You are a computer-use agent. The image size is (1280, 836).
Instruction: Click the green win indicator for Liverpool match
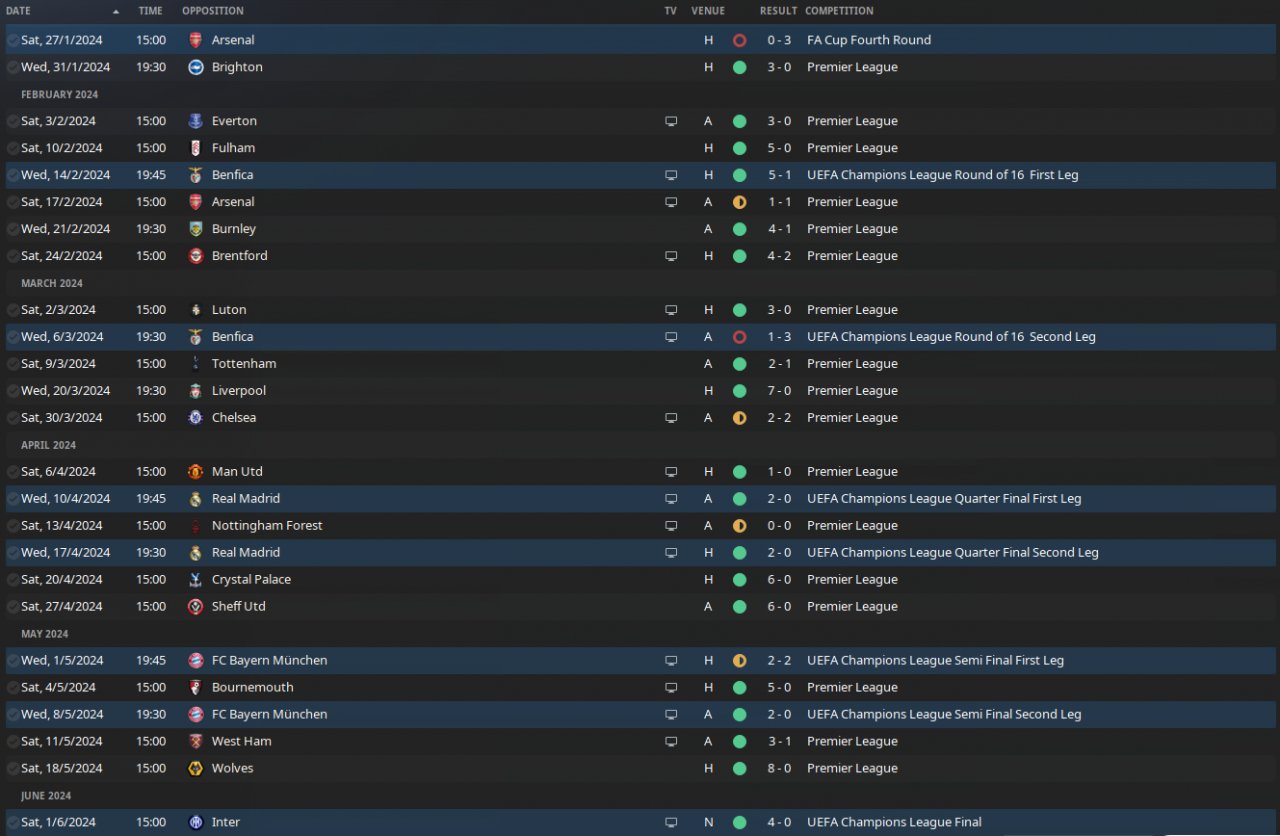739,391
